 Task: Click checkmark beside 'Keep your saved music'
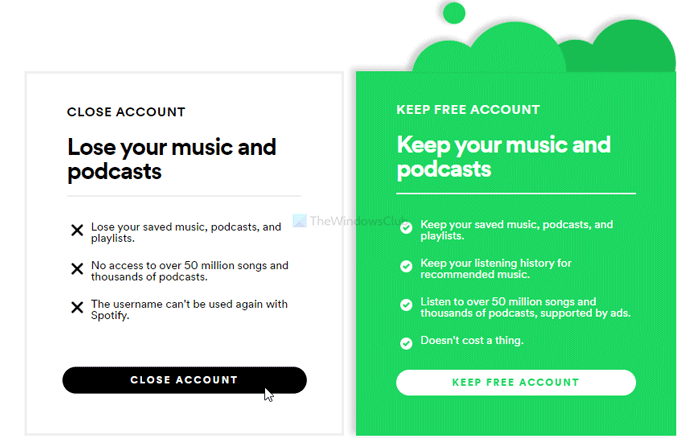coord(406,228)
